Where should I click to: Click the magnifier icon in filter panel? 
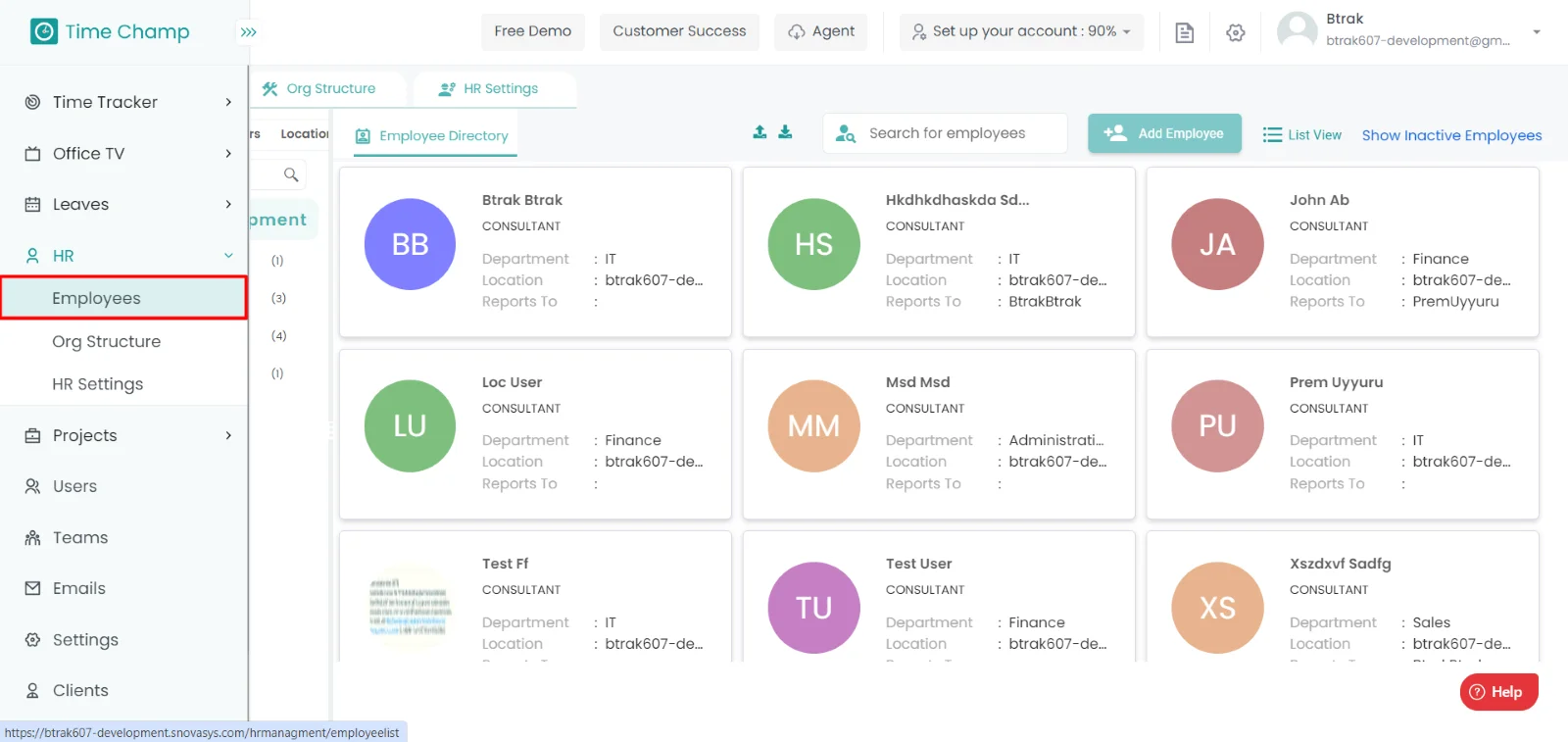pyautogui.click(x=291, y=174)
